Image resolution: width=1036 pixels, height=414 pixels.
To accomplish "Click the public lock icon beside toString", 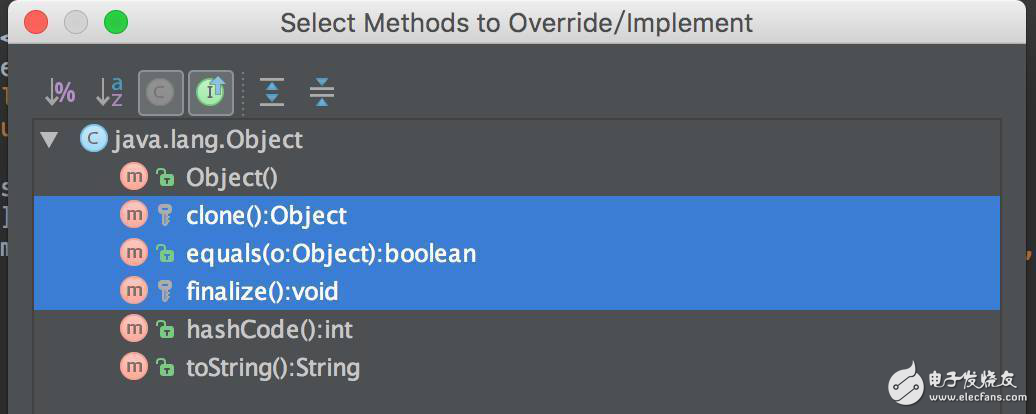I will [x=165, y=367].
